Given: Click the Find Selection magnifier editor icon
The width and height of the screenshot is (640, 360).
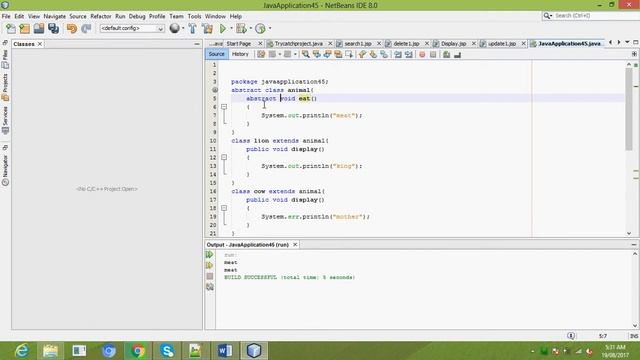Looking at the screenshot, I should 305,54.
